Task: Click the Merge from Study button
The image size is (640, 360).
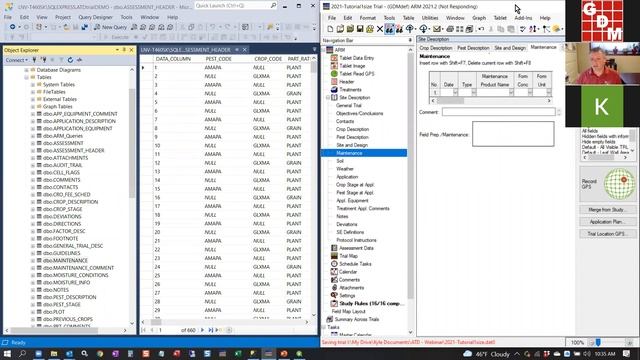Action: [x=607, y=210]
